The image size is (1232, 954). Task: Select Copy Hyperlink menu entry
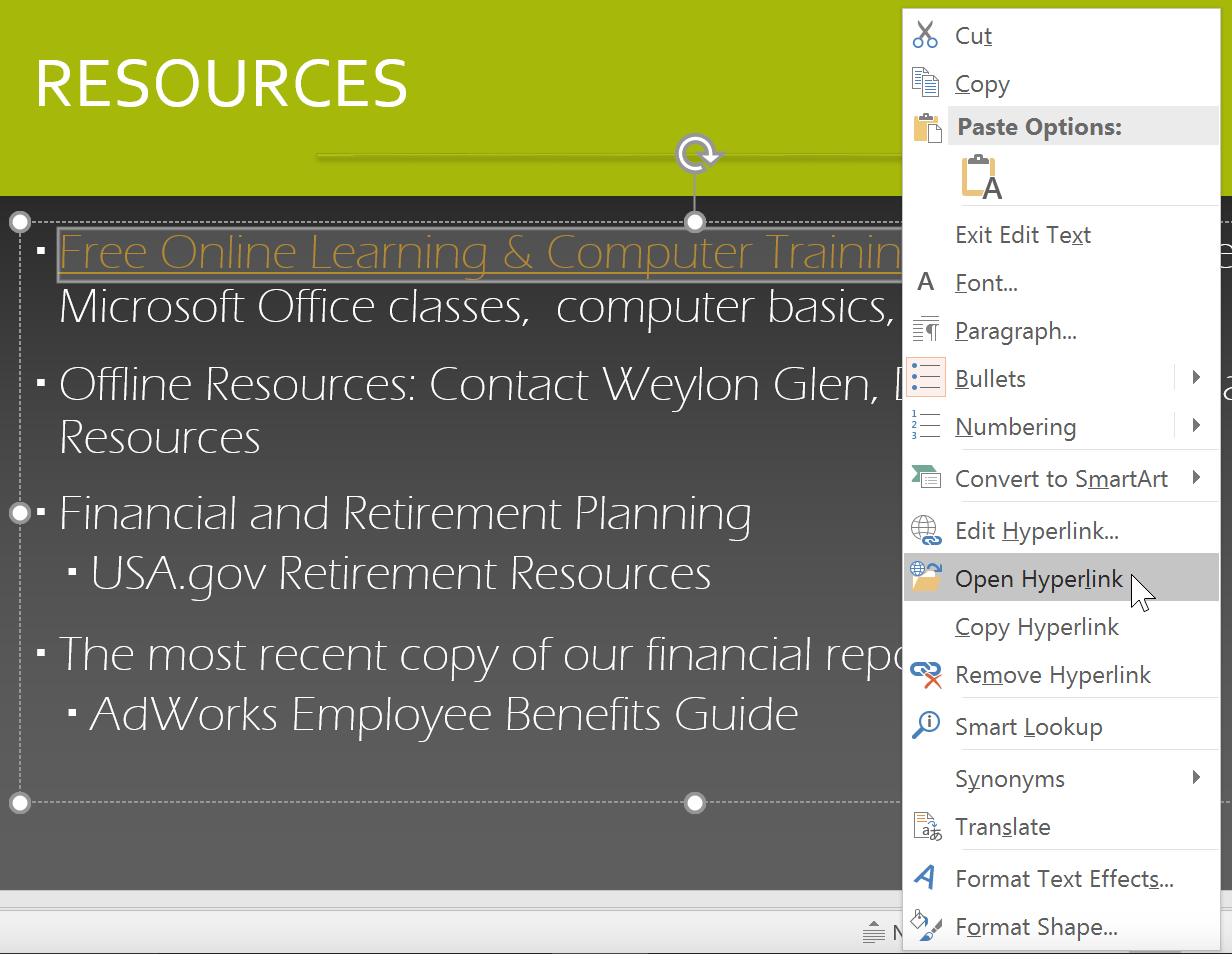1036,628
